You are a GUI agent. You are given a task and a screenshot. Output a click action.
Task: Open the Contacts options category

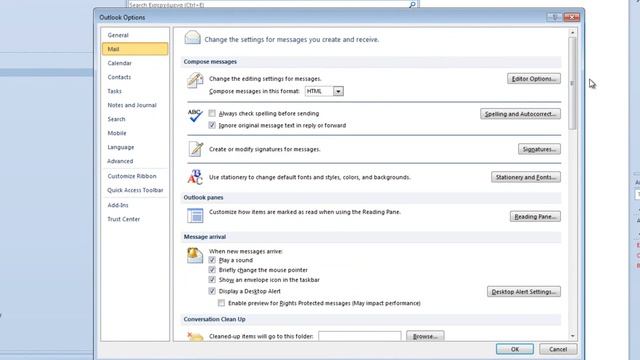[x=135, y=77]
